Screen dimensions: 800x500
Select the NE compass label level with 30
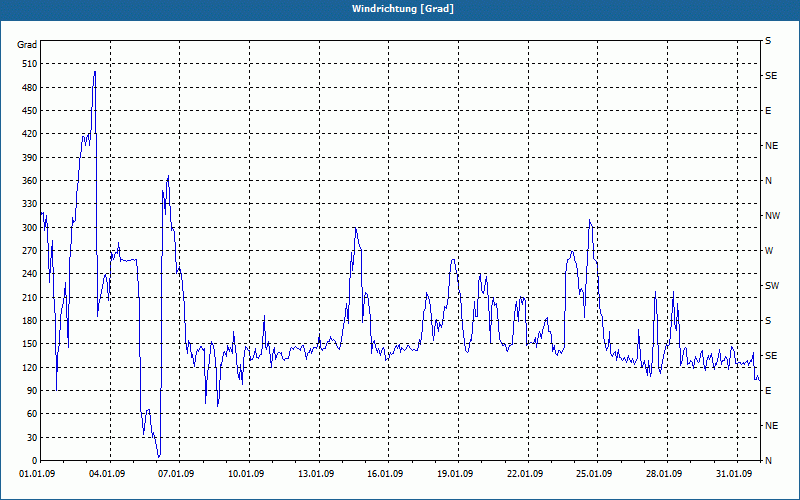click(772, 426)
